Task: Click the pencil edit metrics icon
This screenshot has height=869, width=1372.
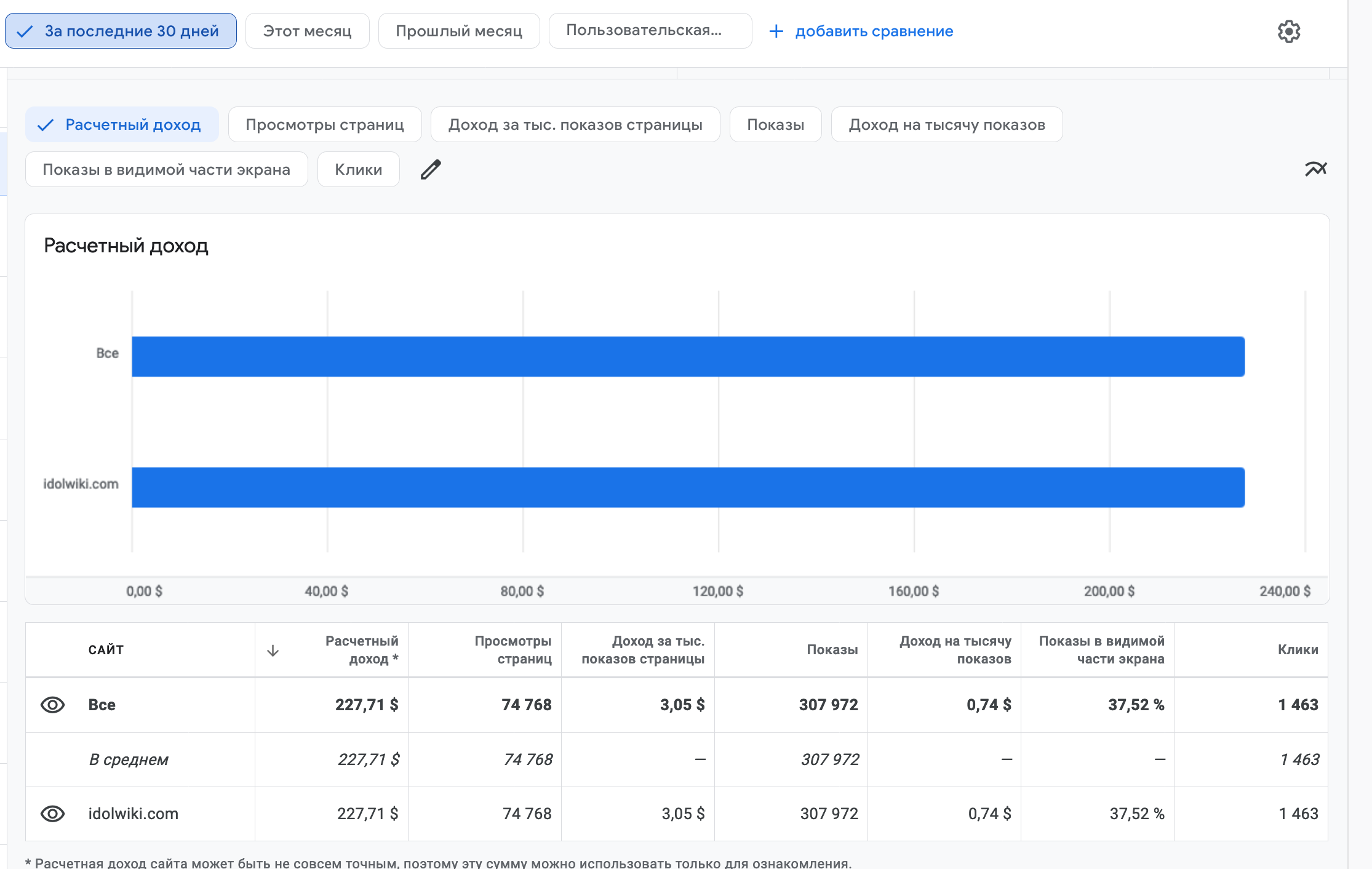Action: (431, 169)
